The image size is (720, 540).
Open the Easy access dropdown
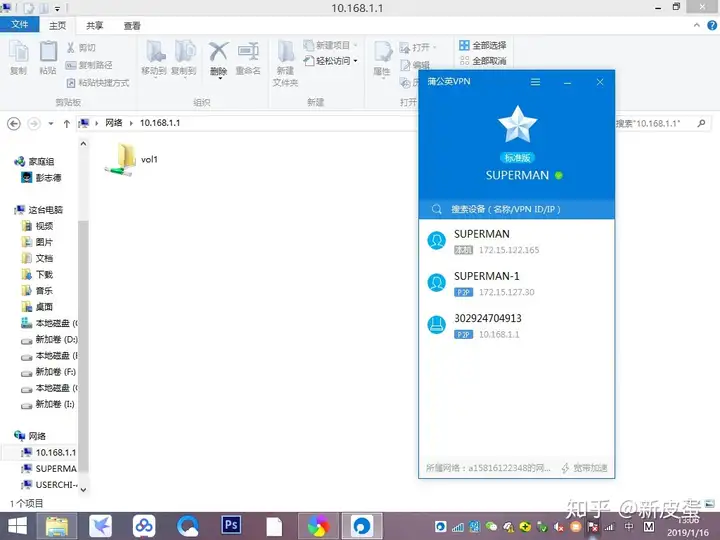[331, 61]
